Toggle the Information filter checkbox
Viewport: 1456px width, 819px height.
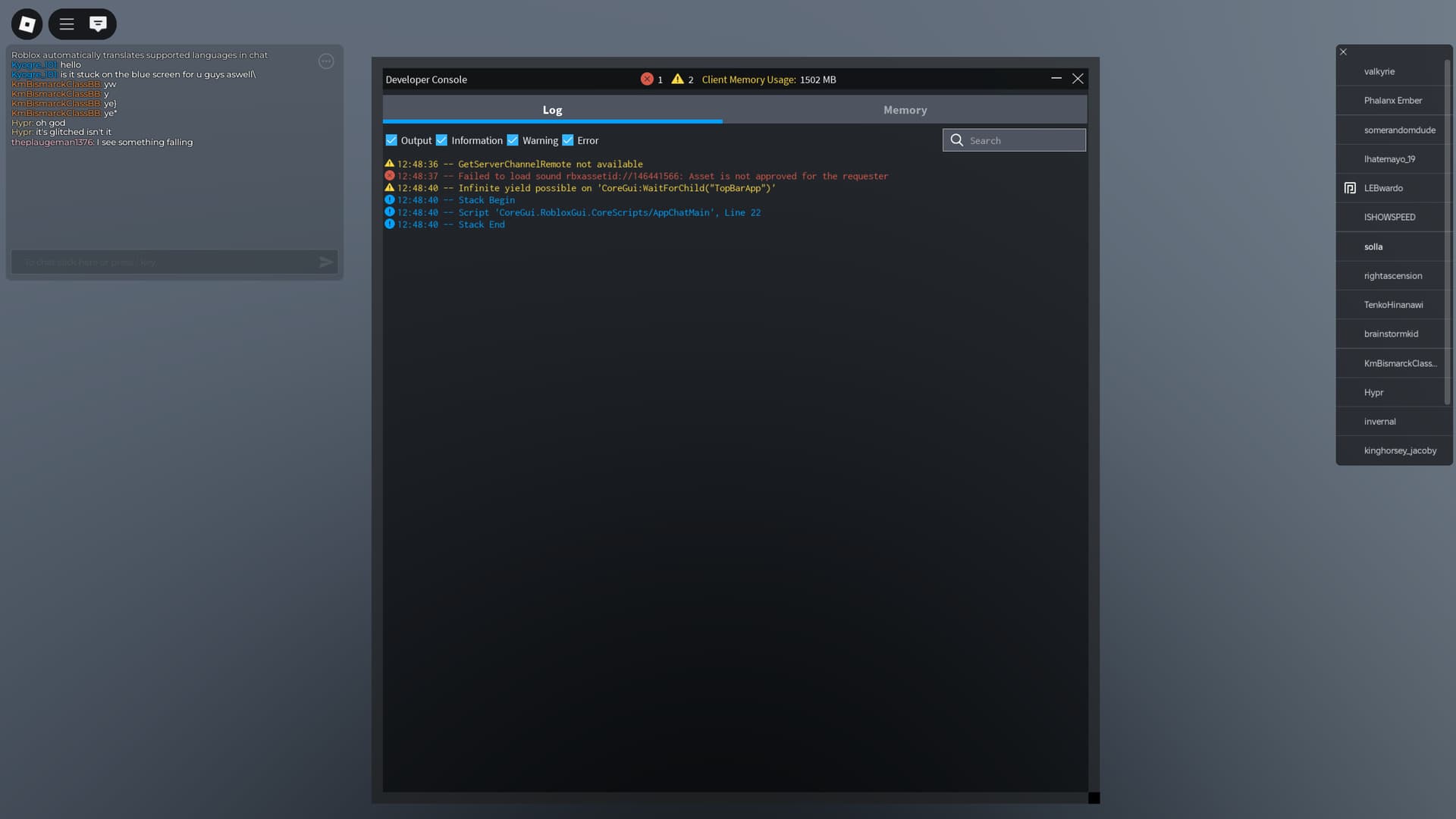click(441, 140)
